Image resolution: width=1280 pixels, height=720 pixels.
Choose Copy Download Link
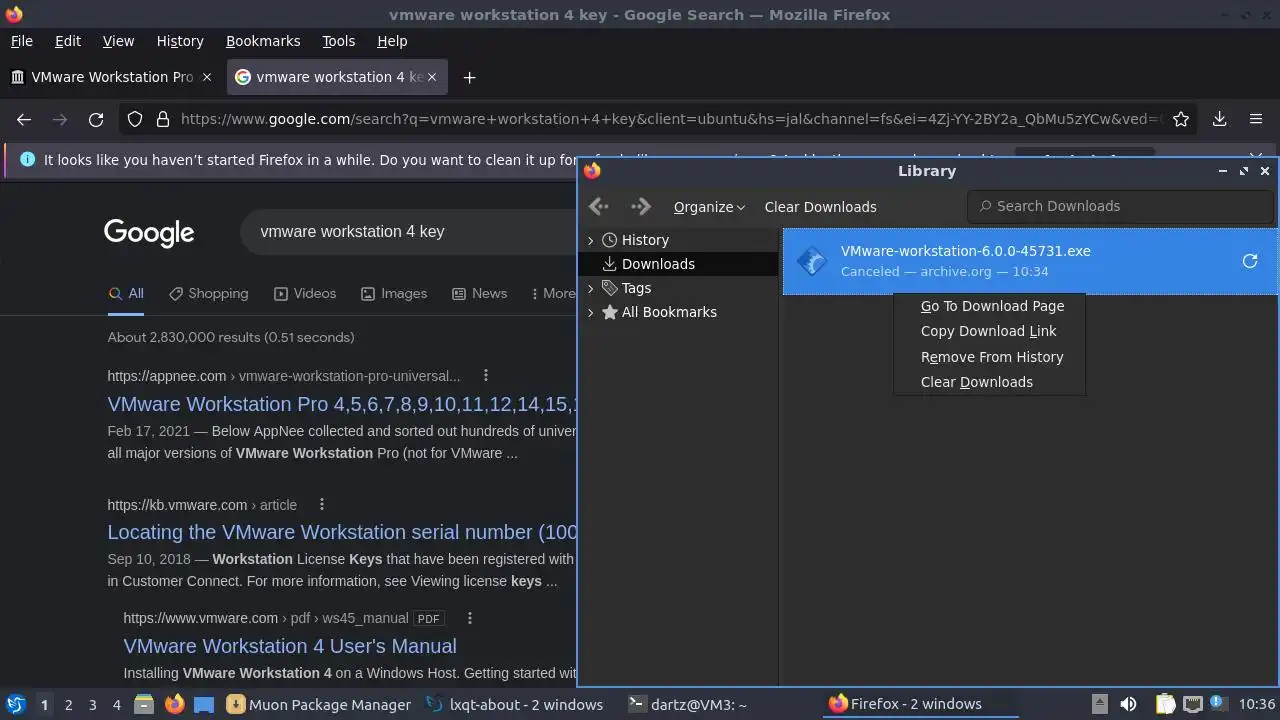(x=990, y=331)
